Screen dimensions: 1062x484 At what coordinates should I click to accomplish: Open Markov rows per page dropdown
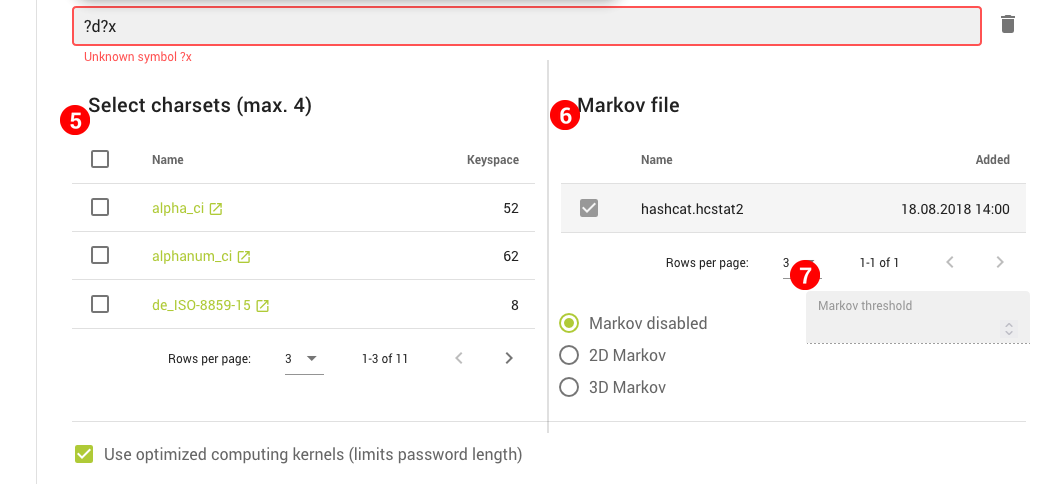pyautogui.click(x=798, y=263)
